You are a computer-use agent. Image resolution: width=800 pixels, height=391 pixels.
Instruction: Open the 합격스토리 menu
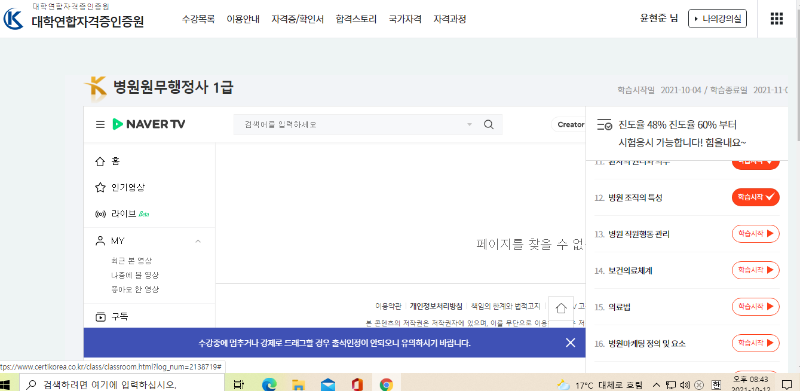tap(356, 19)
